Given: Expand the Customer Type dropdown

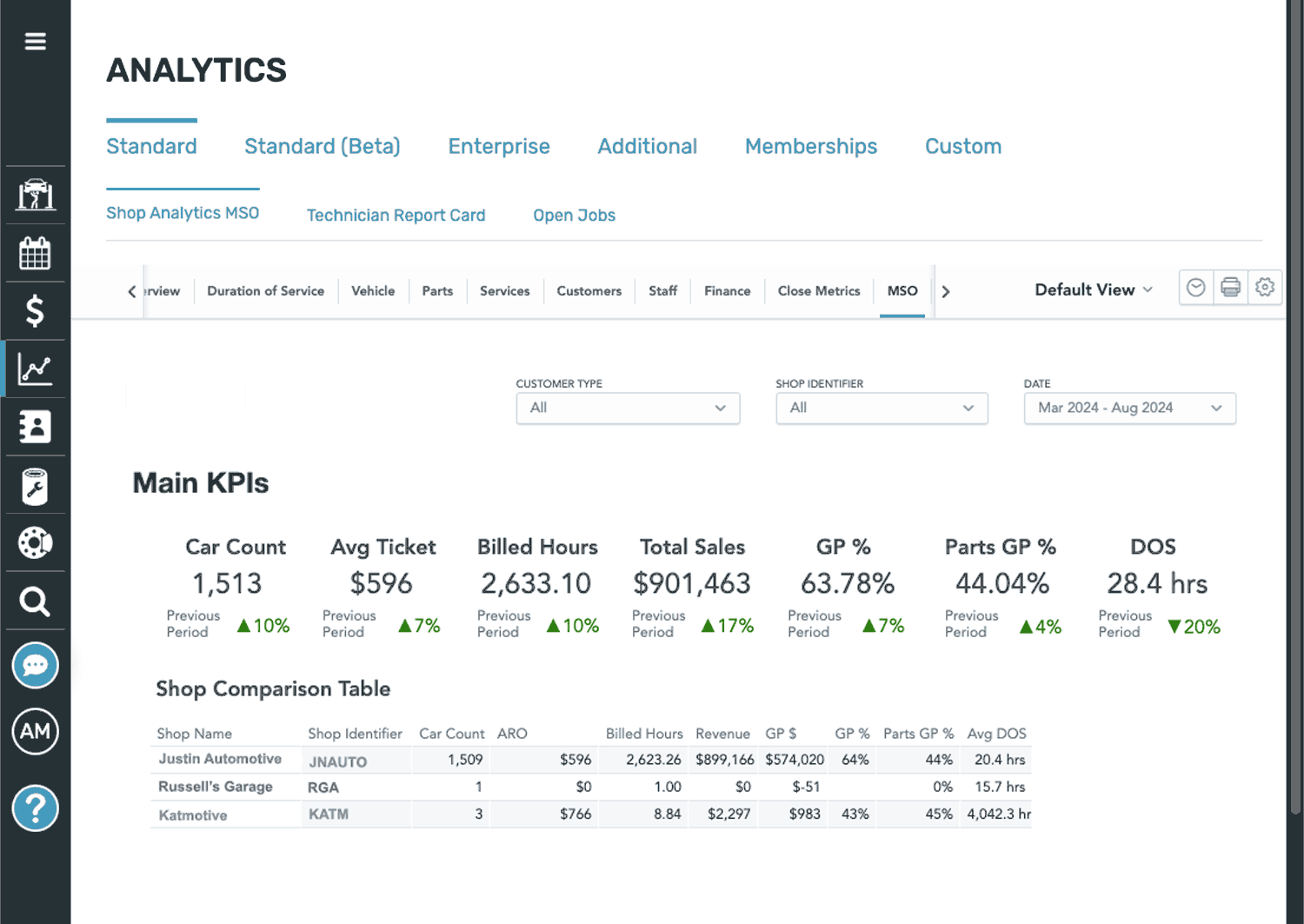Looking at the screenshot, I should [x=628, y=409].
